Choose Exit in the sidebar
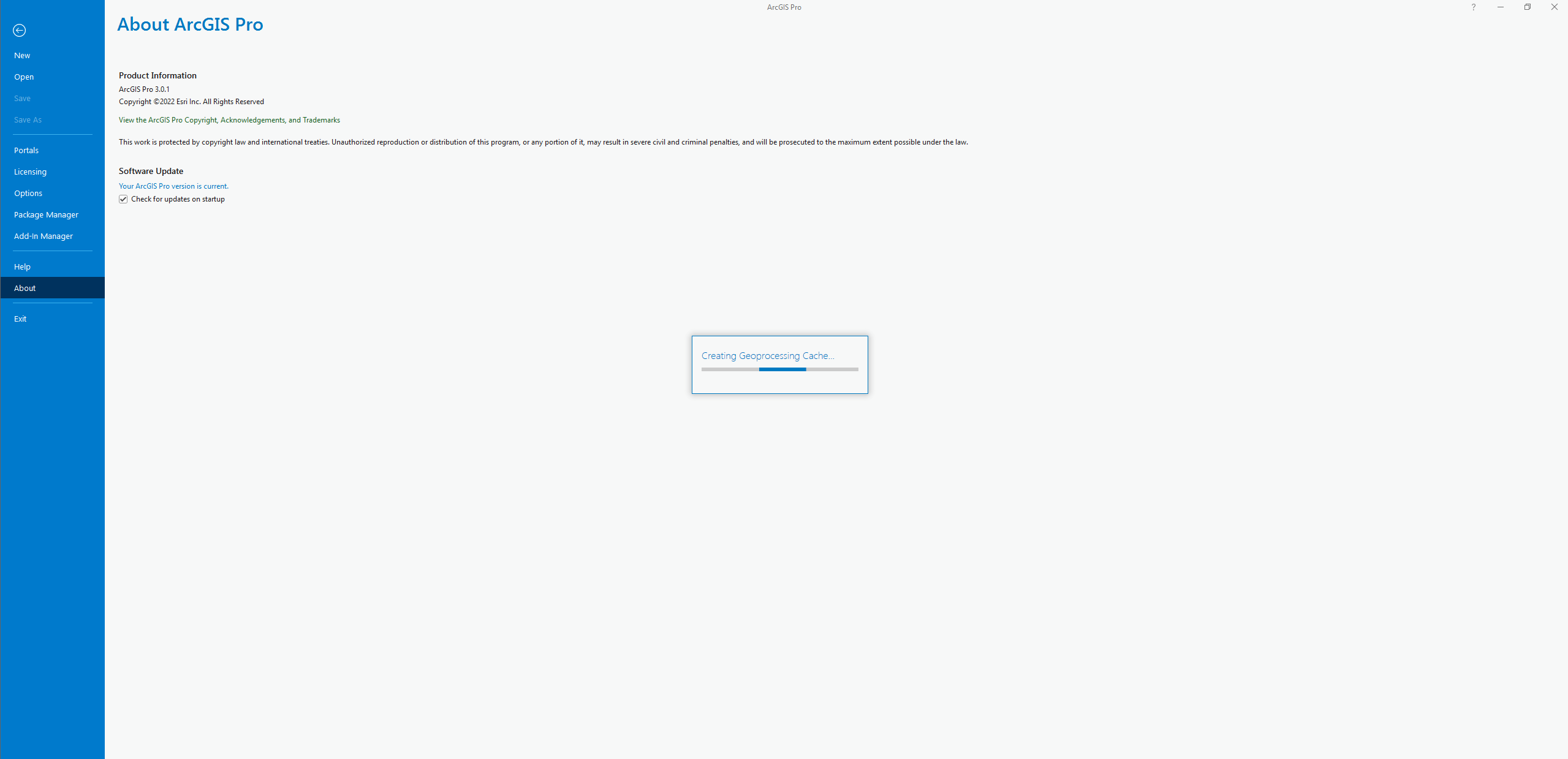 click(x=53, y=319)
